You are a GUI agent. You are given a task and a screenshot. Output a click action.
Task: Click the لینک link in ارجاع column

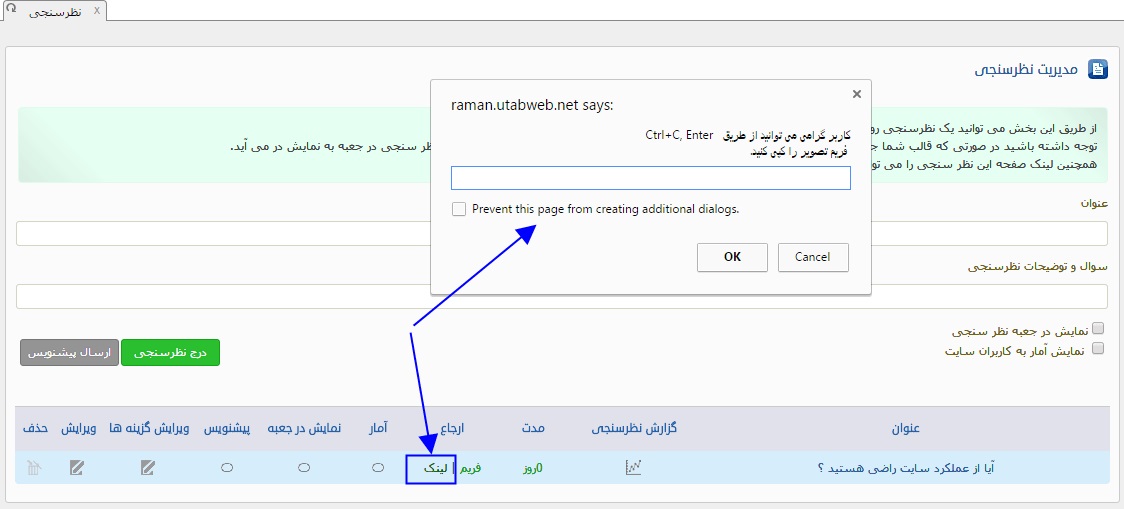[437, 468]
